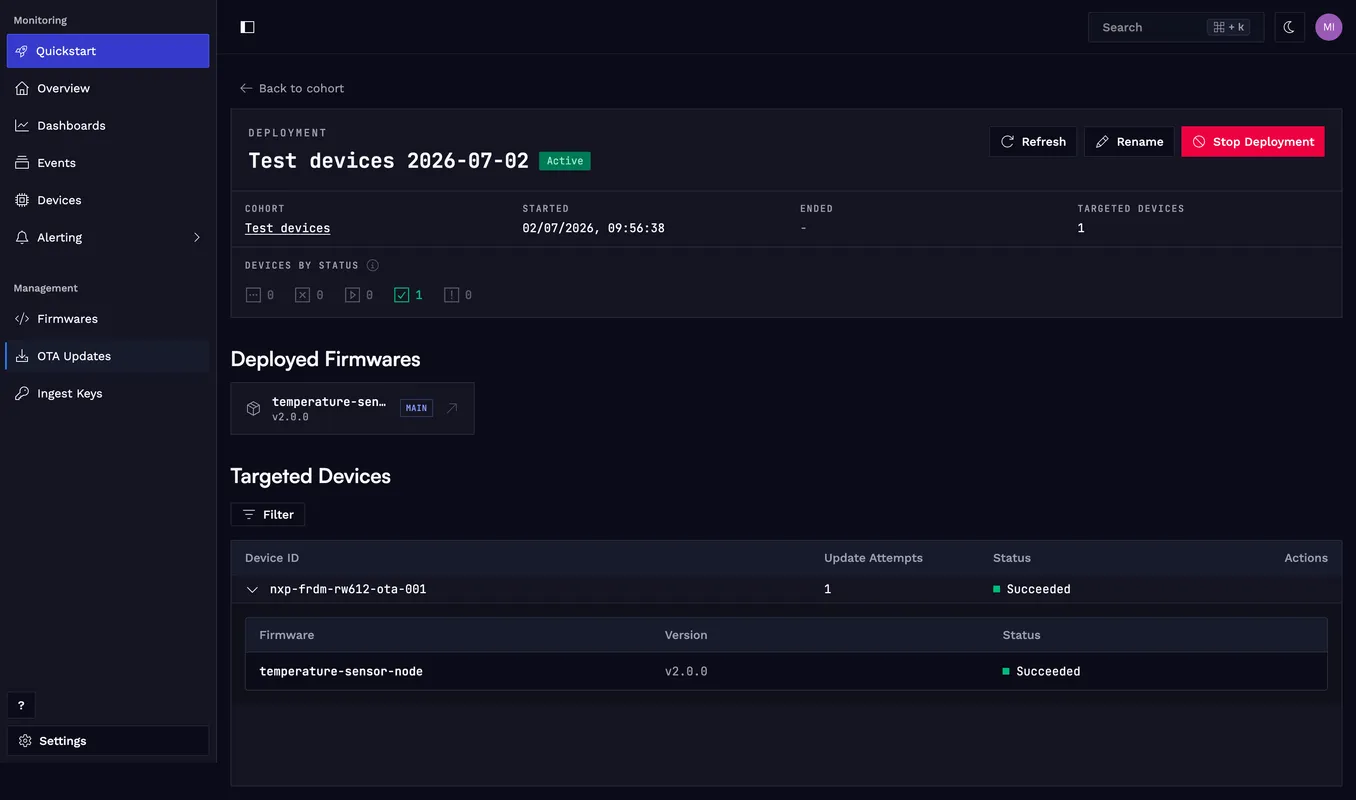Image resolution: width=1356 pixels, height=800 pixels.
Task: Go to Dashboards
Action: click(x=108, y=125)
